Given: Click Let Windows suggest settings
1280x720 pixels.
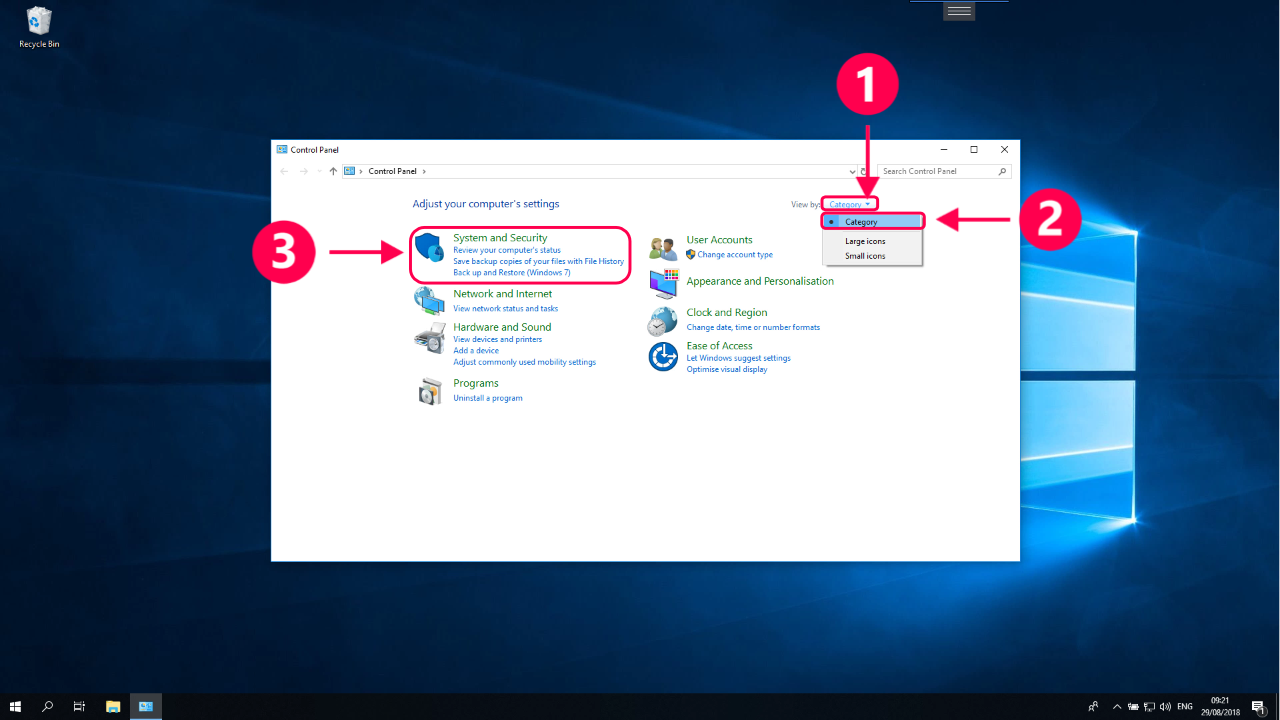Looking at the screenshot, I should 739,358.
